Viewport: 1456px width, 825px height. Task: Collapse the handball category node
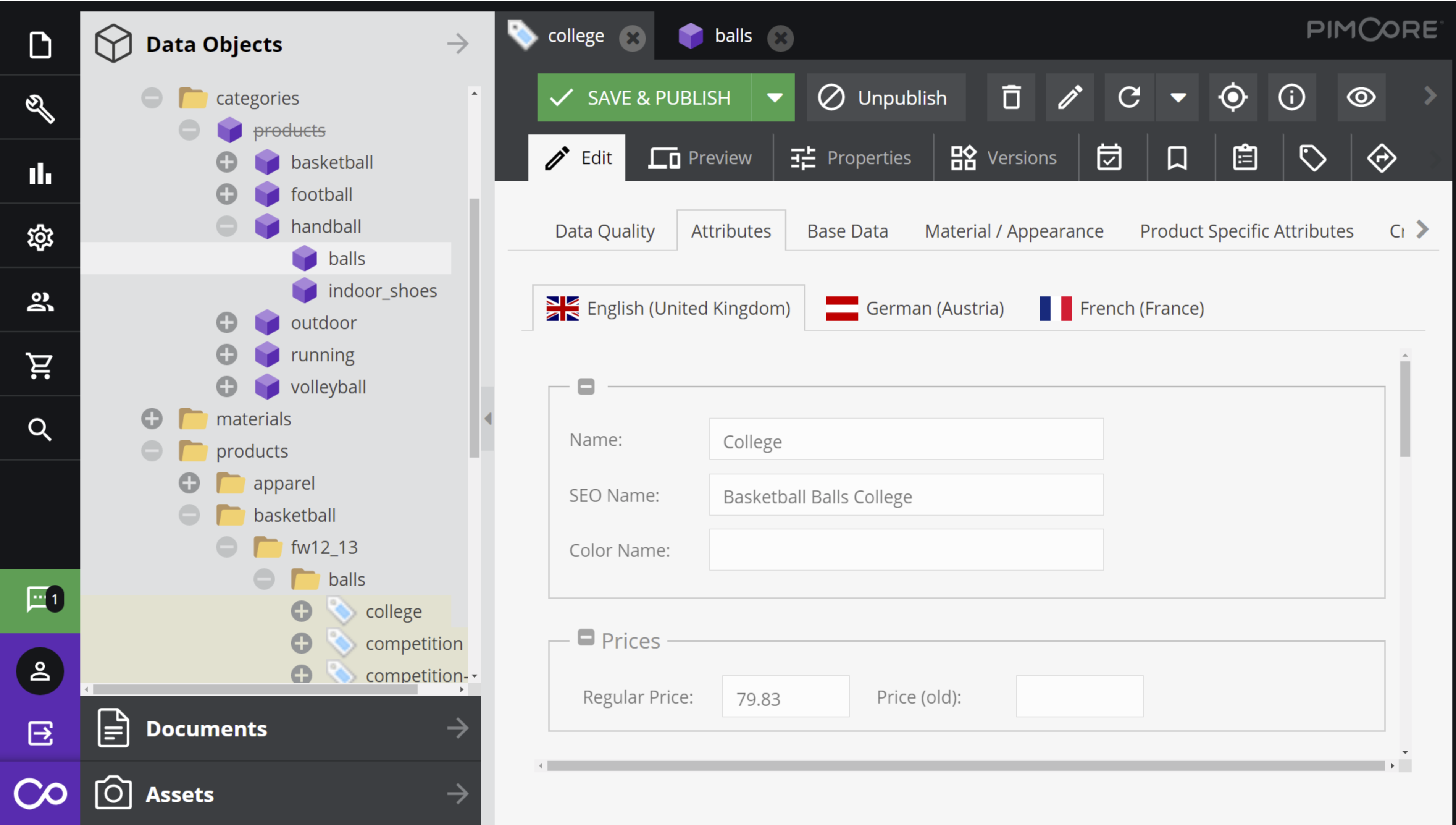pyautogui.click(x=226, y=226)
